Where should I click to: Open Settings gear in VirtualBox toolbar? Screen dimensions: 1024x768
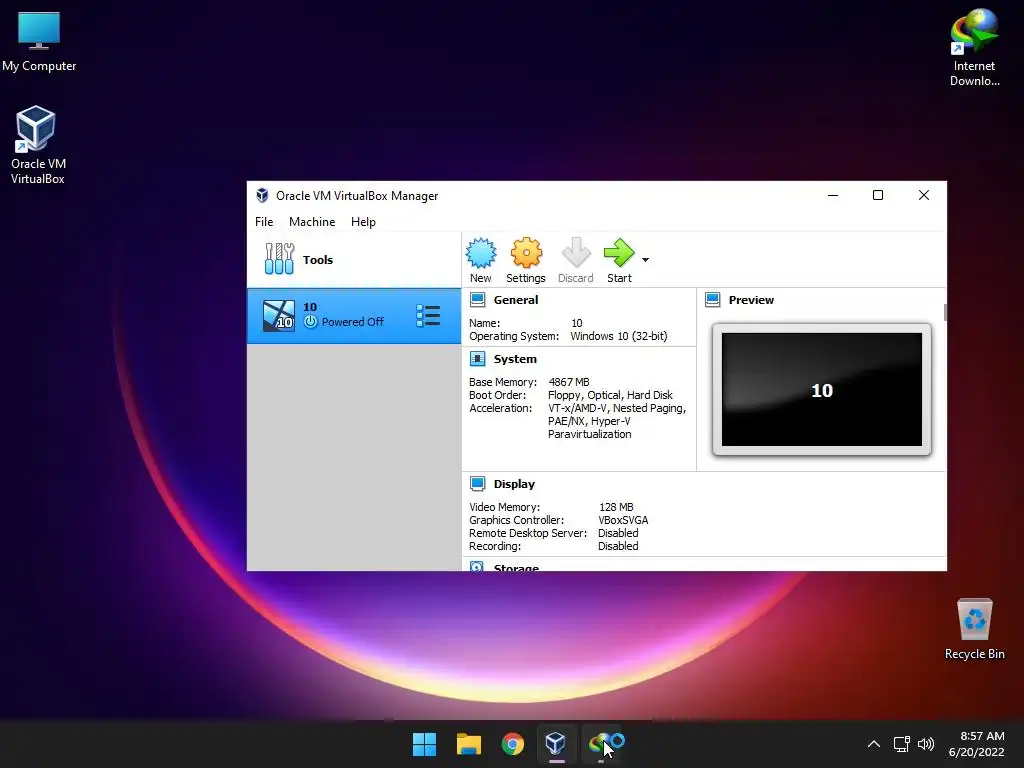coord(526,253)
